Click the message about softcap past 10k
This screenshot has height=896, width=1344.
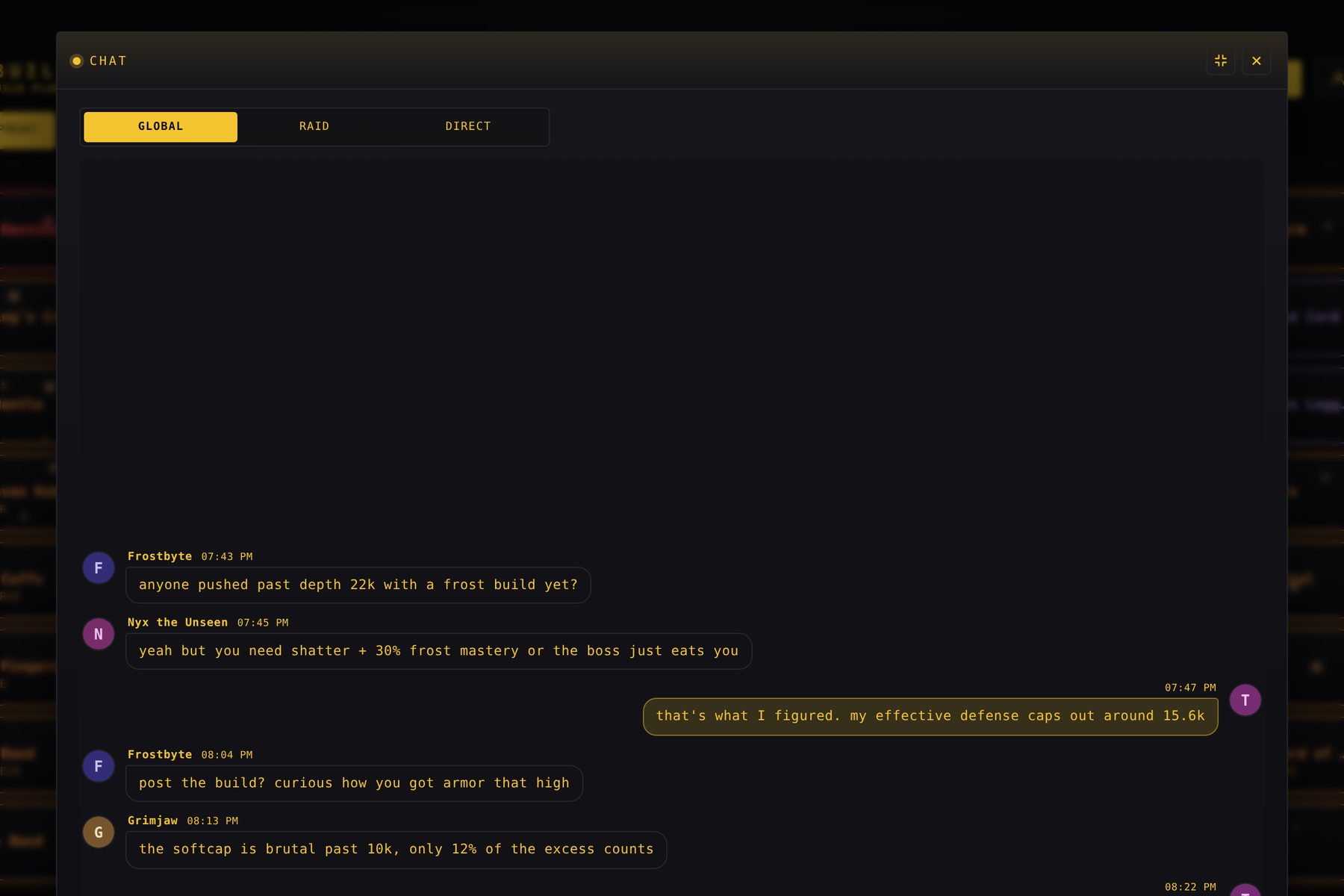tap(396, 849)
